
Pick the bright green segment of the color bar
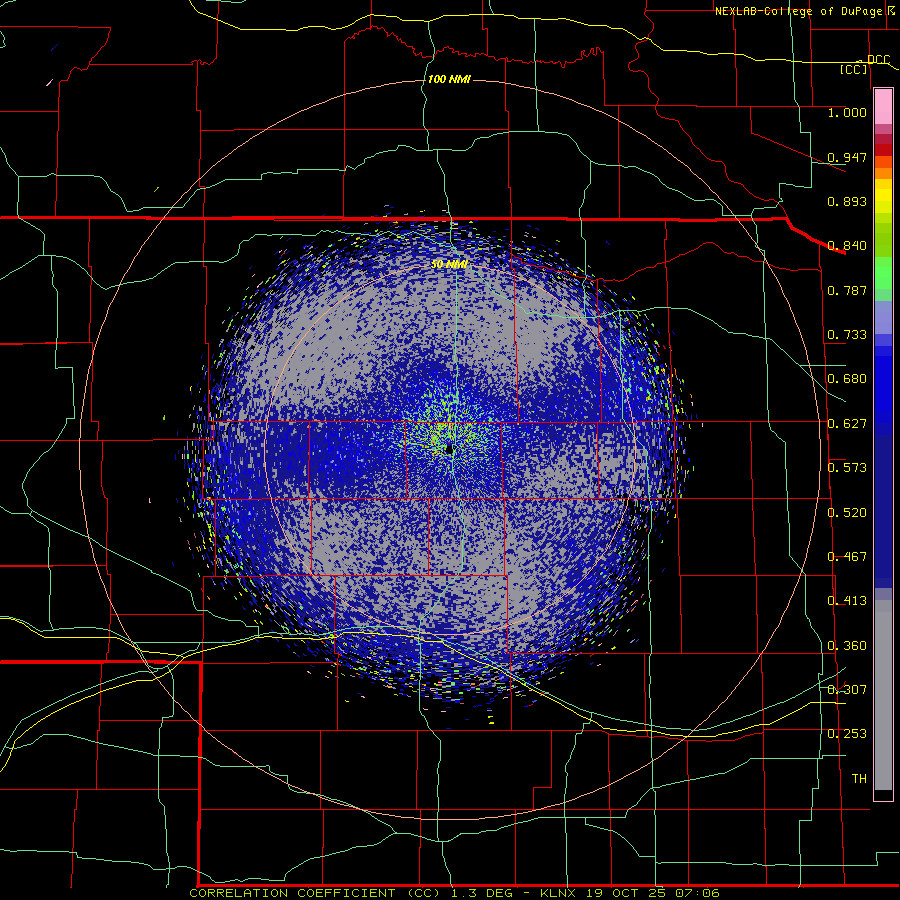click(x=883, y=273)
